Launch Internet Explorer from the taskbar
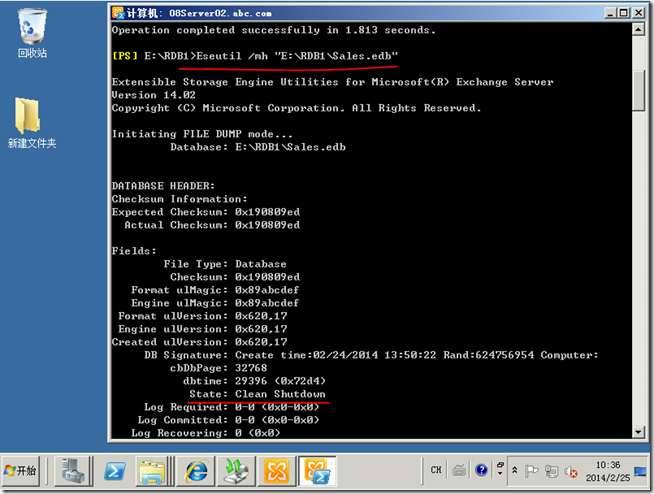The image size is (654, 494). 196,471
